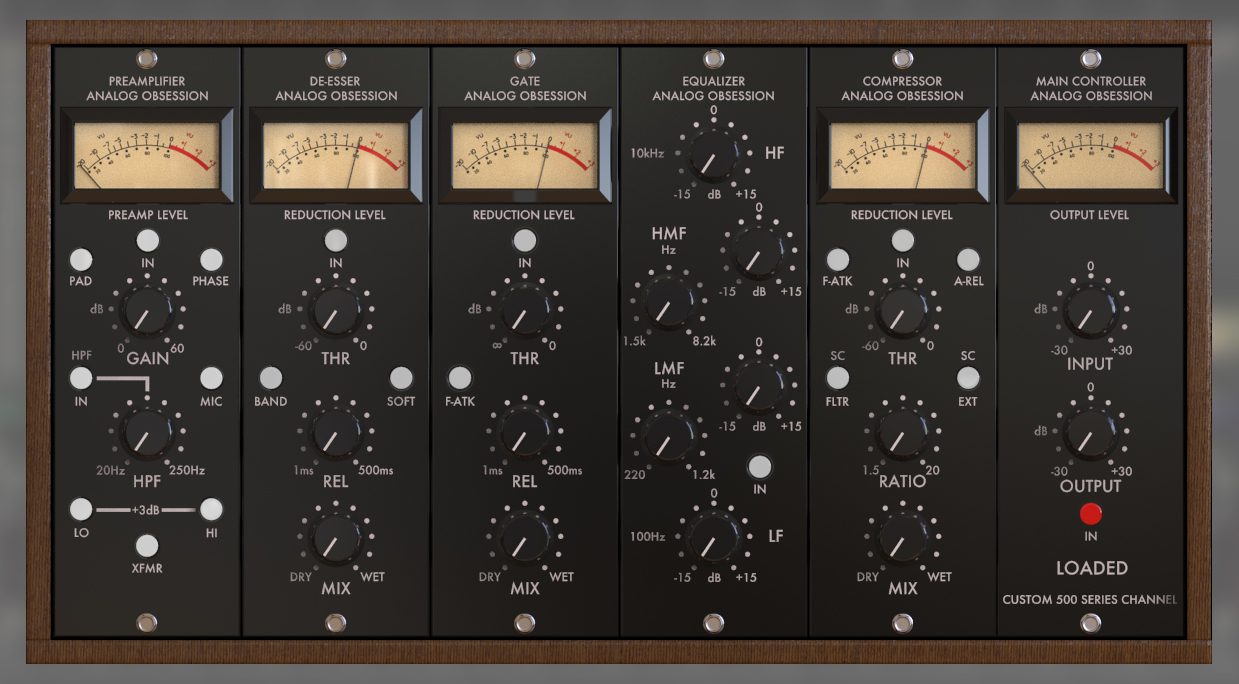Viewport: 1239px width, 684px height.
Task: Click the equalizer HF gain knob
Action: 713,154
